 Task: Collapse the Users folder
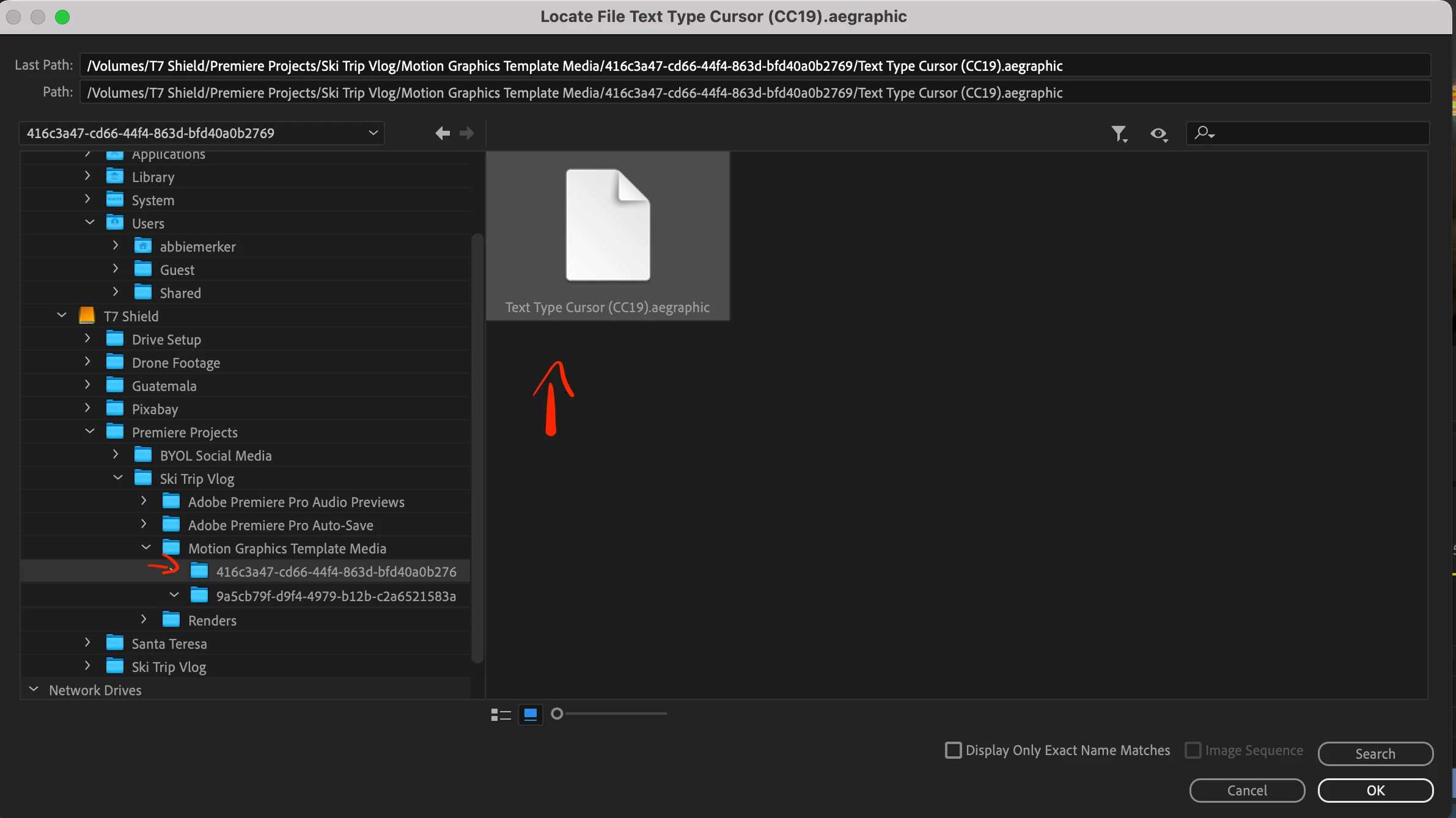pyautogui.click(x=90, y=223)
